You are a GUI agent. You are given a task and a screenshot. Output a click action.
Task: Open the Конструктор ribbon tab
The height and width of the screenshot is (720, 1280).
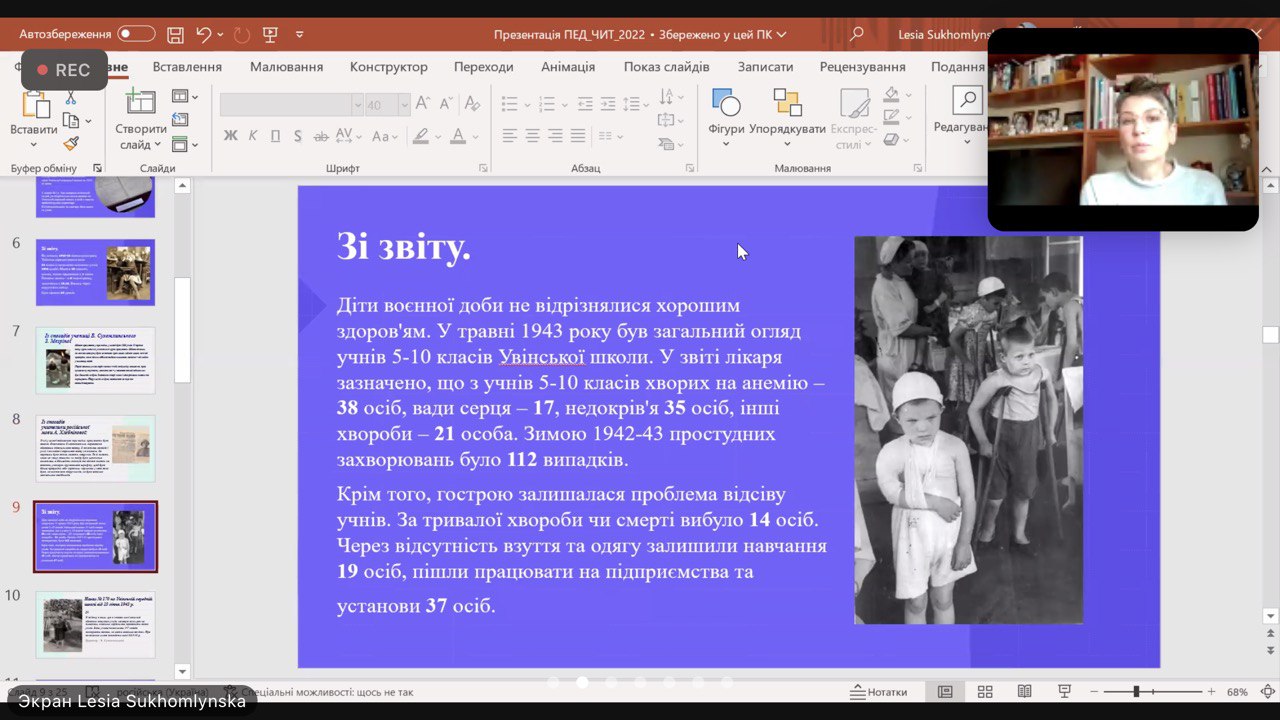point(388,67)
